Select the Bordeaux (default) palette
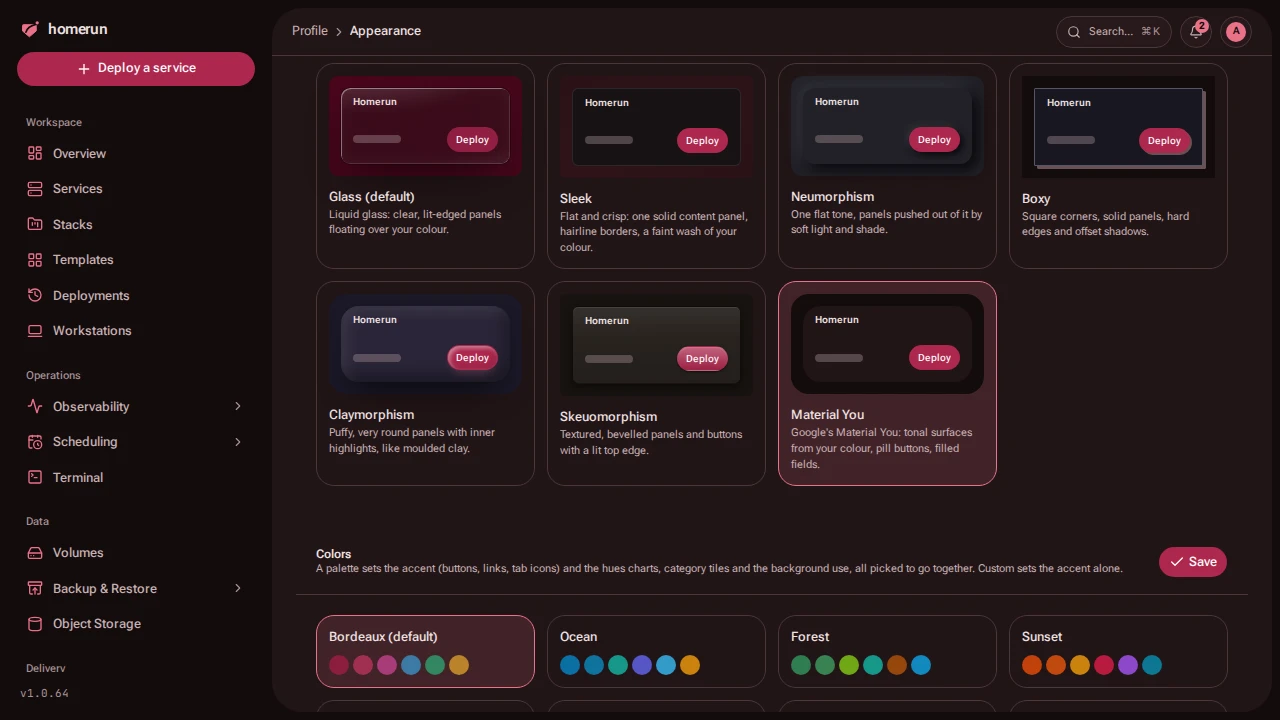 pyautogui.click(x=425, y=651)
